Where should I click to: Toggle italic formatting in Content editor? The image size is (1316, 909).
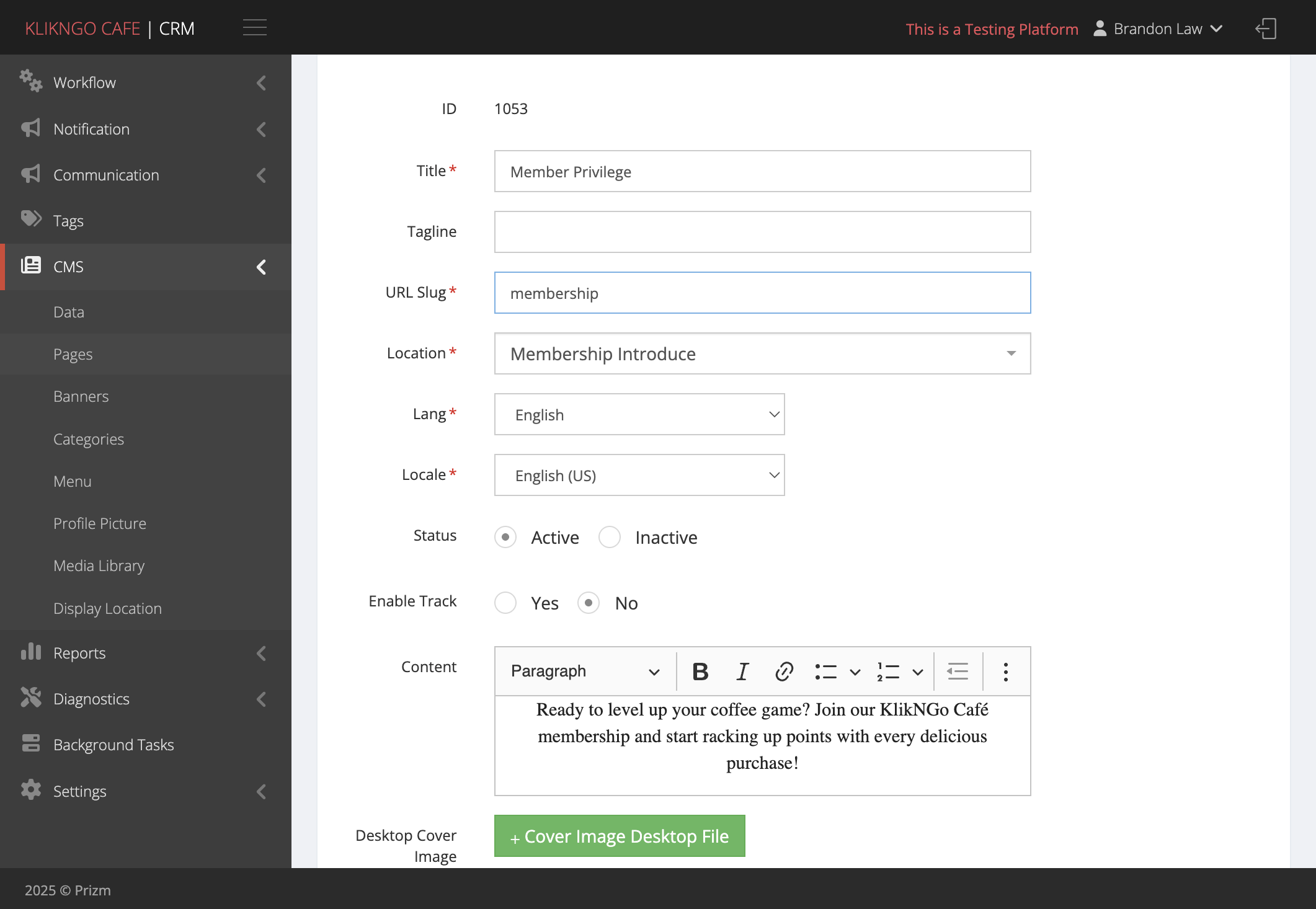click(742, 672)
